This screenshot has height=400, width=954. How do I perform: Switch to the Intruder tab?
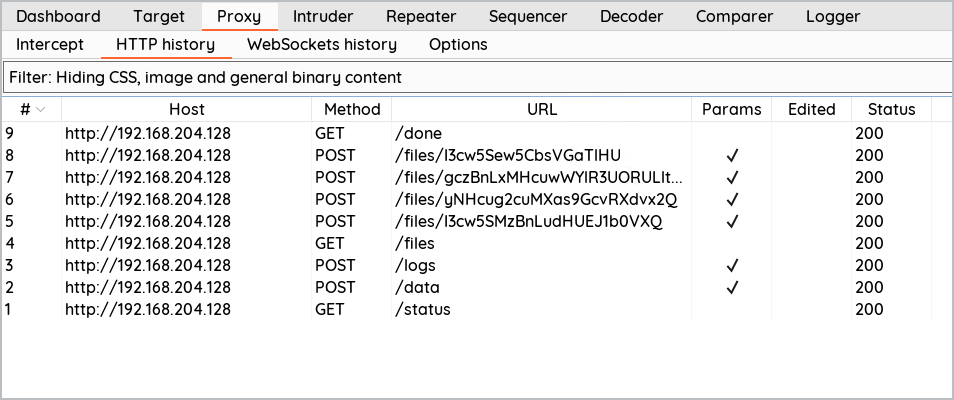click(x=322, y=16)
